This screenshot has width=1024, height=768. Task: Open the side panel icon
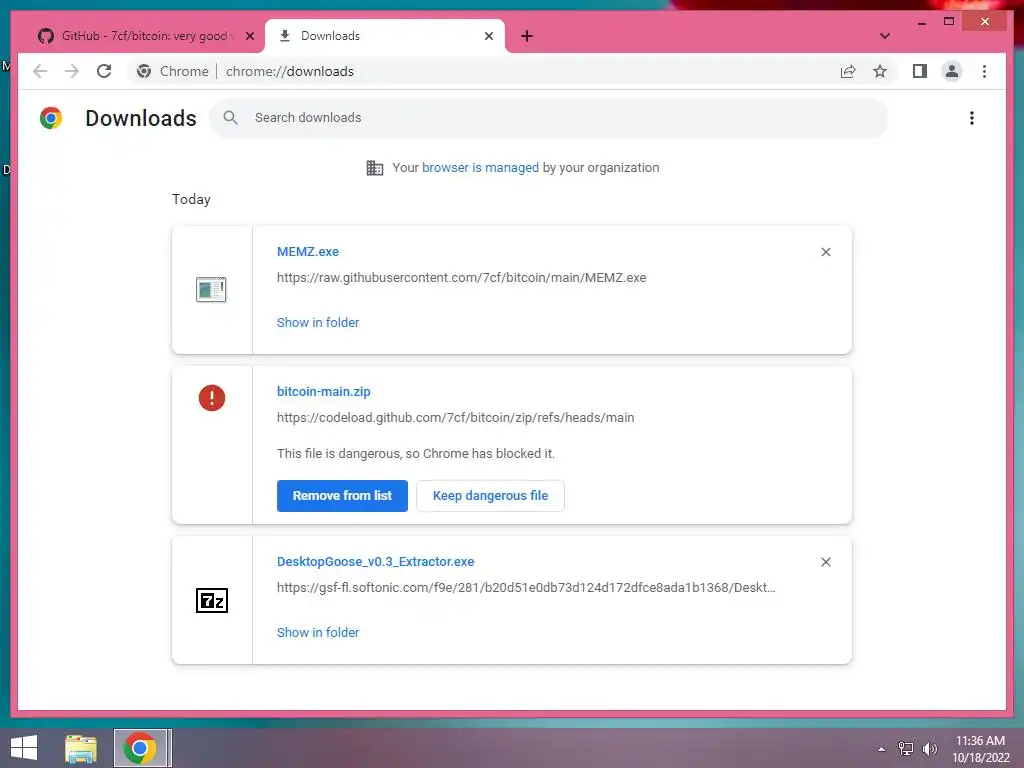click(920, 71)
